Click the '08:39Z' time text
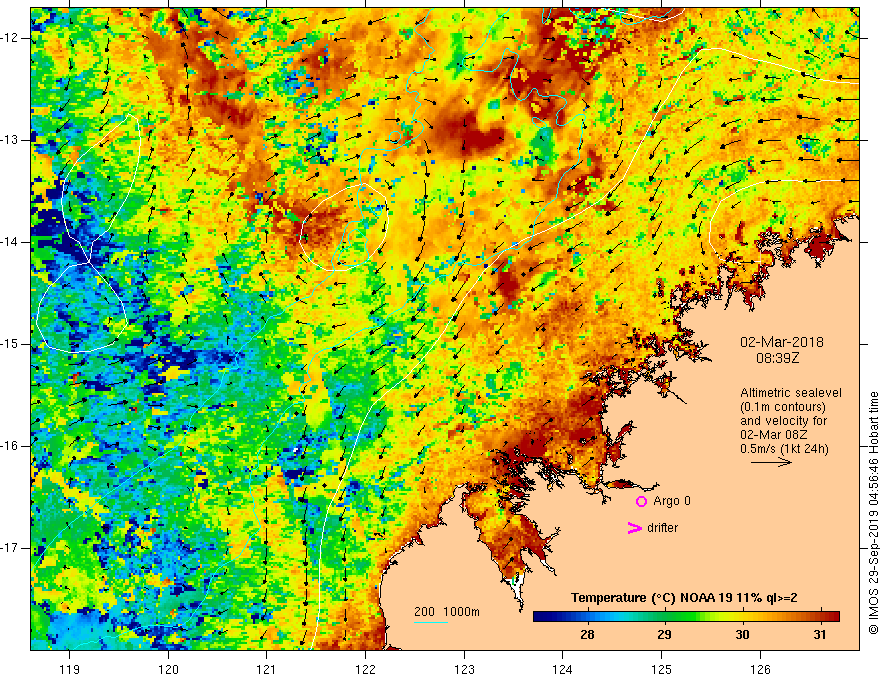Viewport: 880px width, 680px height. pos(777,358)
